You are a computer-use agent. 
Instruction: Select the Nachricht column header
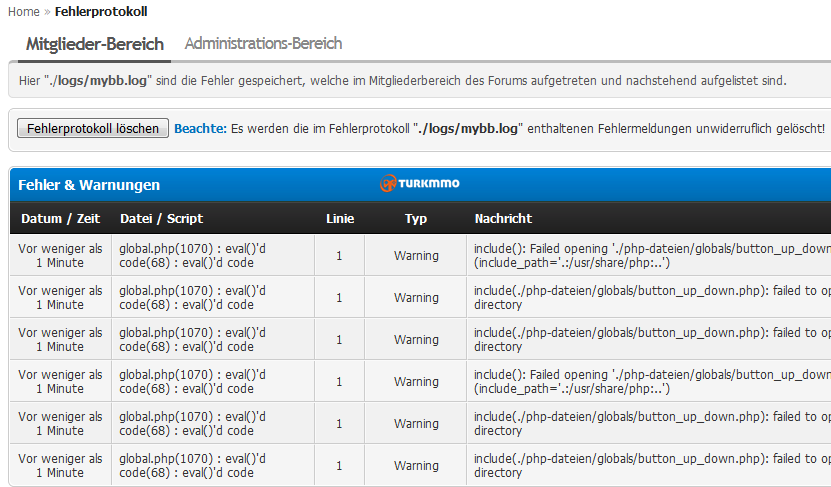tap(503, 218)
